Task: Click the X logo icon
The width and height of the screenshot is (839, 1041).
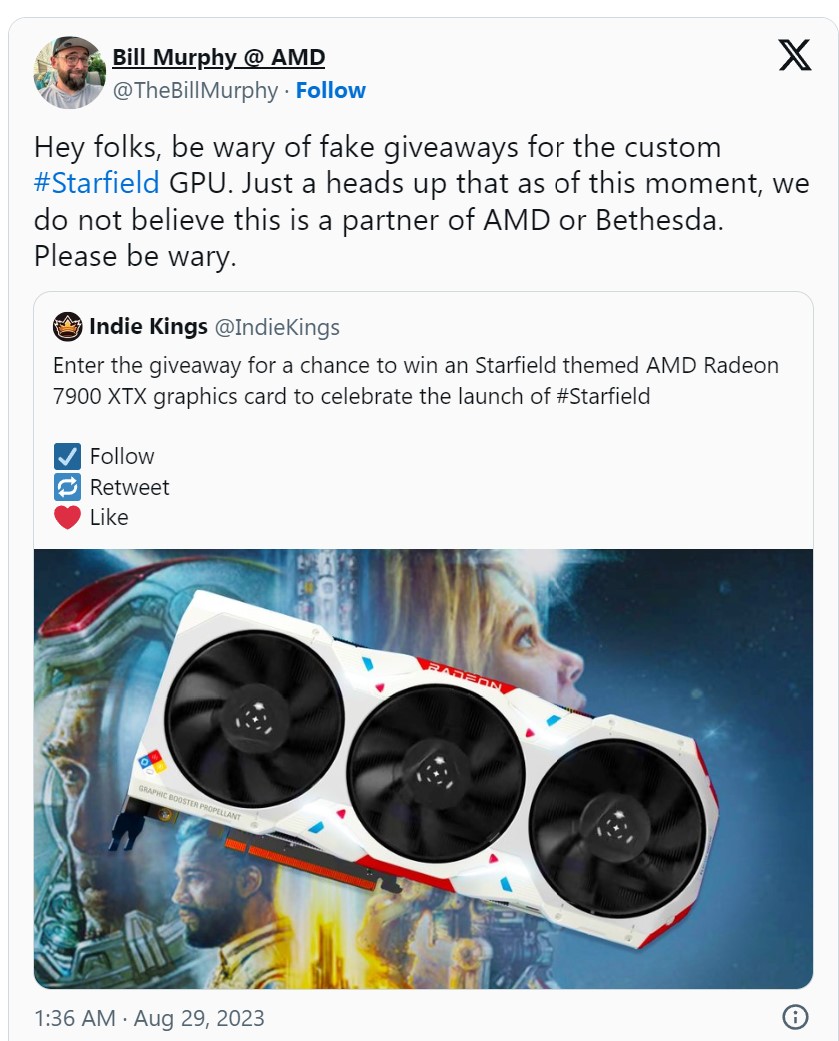Action: tap(795, 54)
